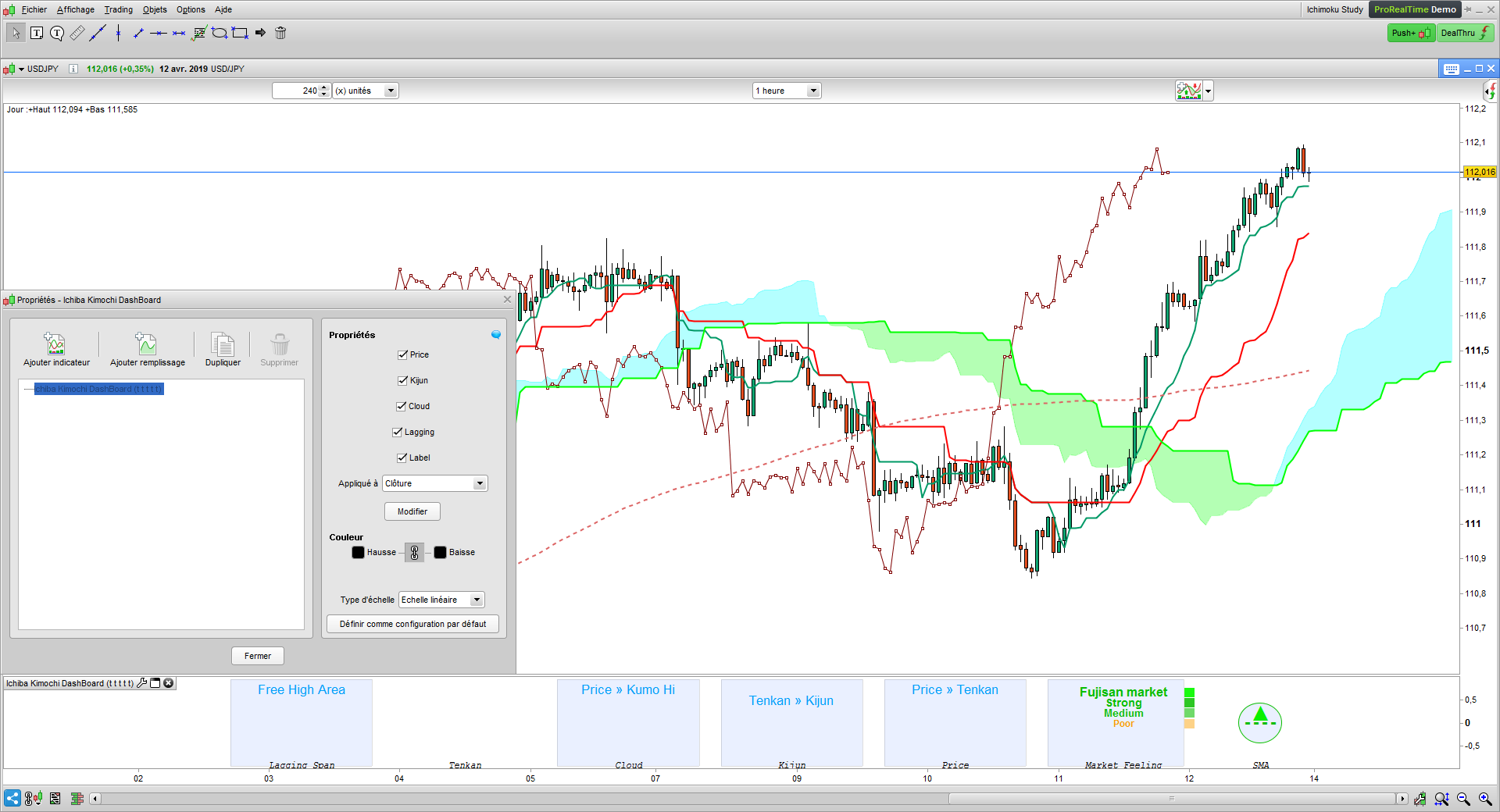Open the Trading menu

(x=119, y=9)
